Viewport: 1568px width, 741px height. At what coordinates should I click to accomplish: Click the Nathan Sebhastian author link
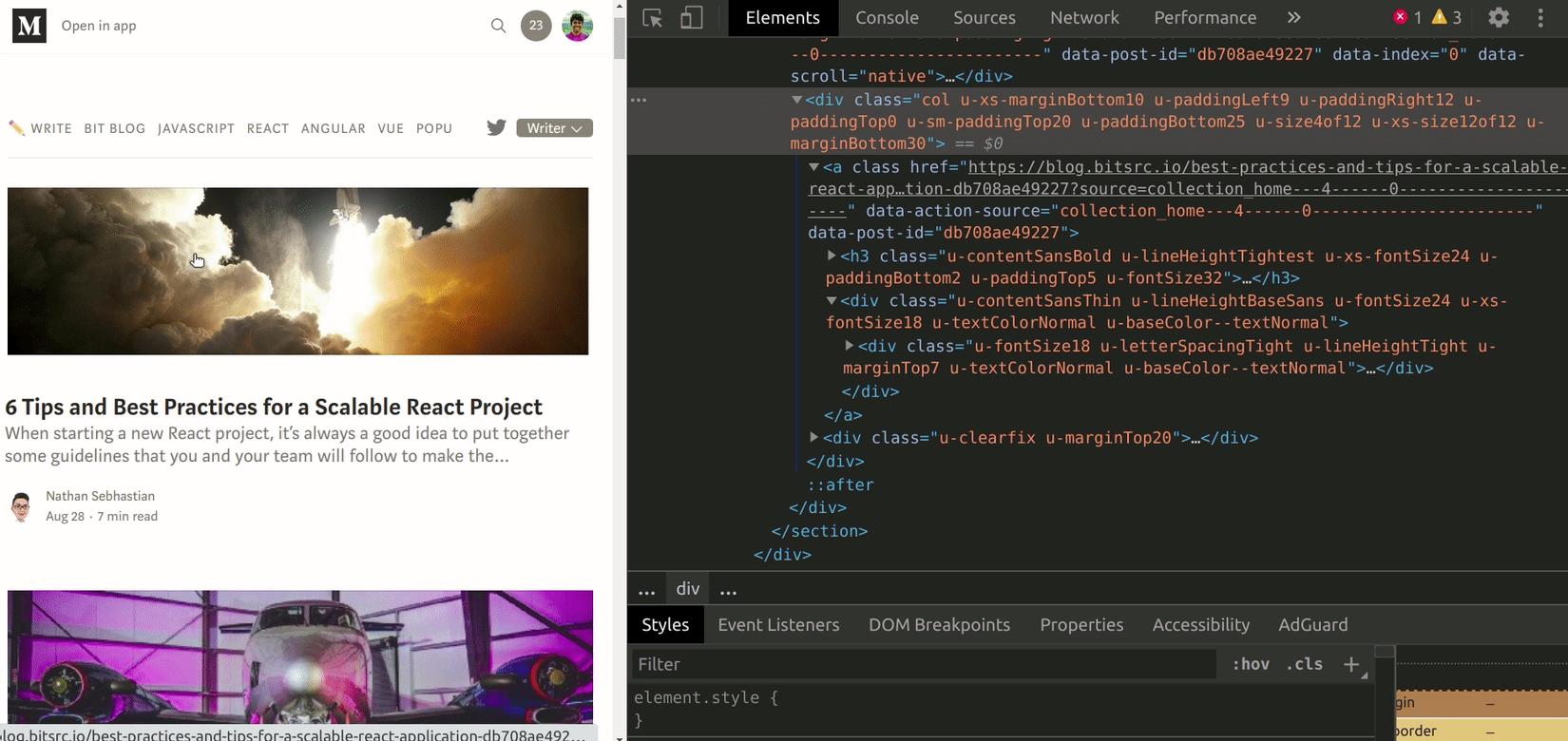(x=100, y=496)
